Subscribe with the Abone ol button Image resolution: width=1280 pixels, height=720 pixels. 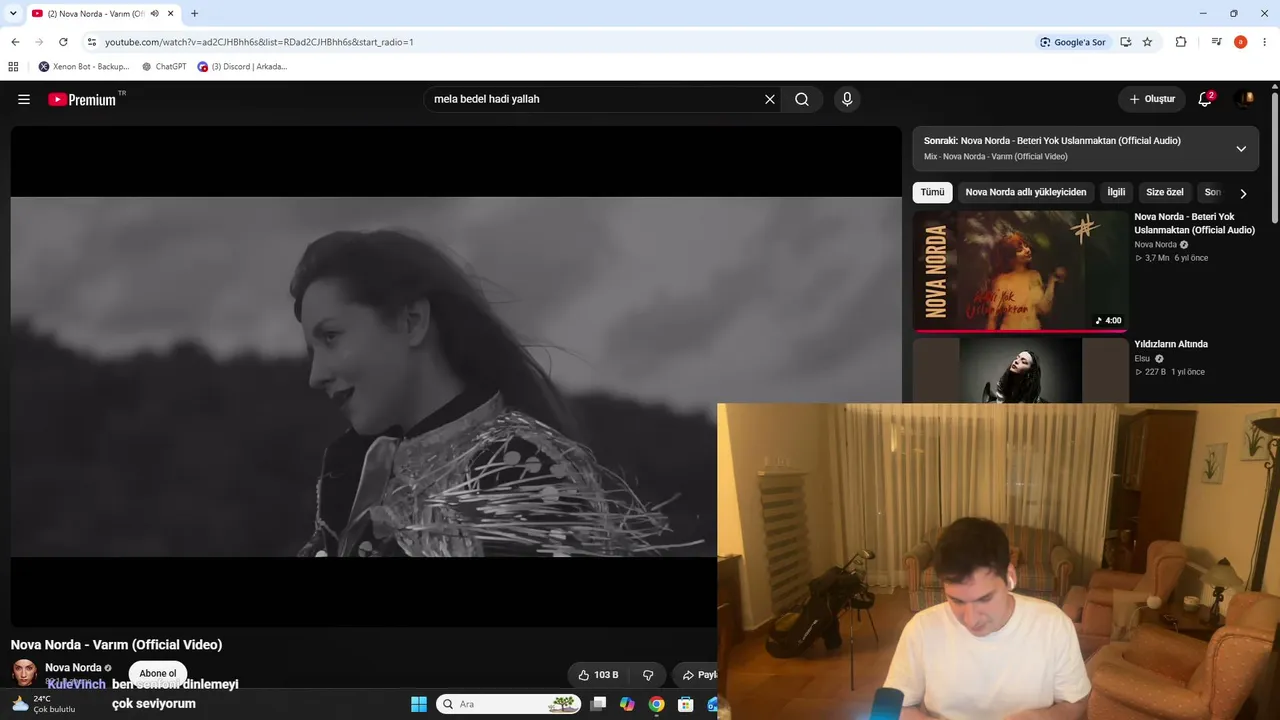158,673
